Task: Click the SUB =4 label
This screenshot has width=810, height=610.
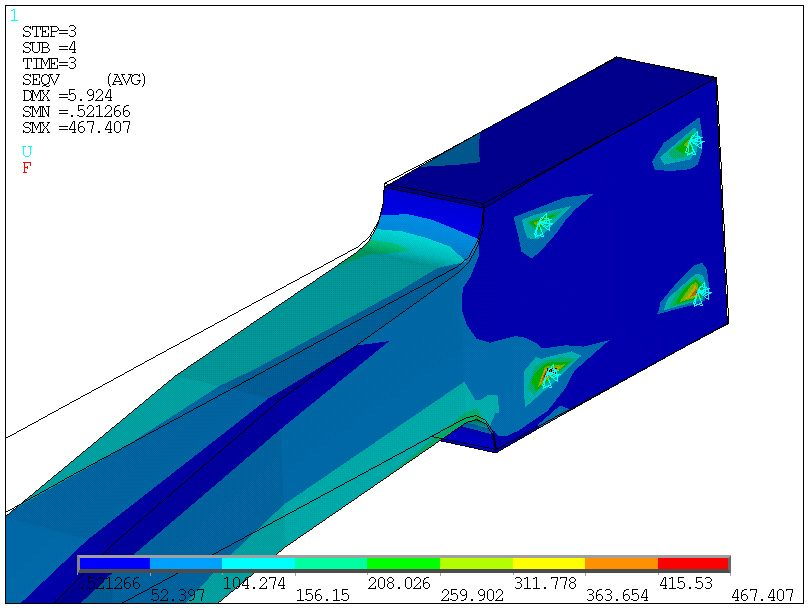Action: pyautogui.click(x=49, y=48)
